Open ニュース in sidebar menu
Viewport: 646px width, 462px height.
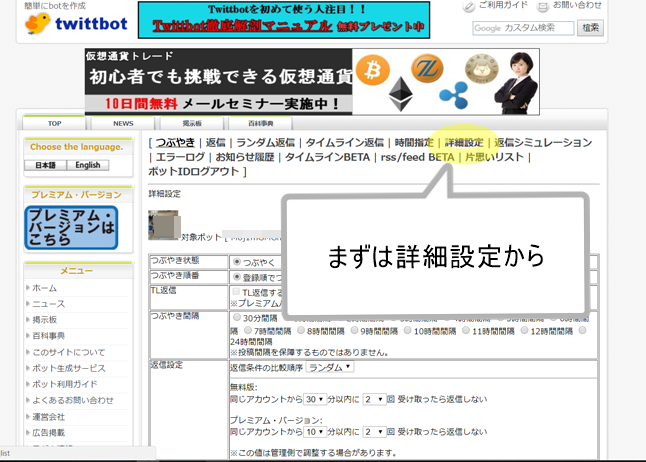(49, 304)
